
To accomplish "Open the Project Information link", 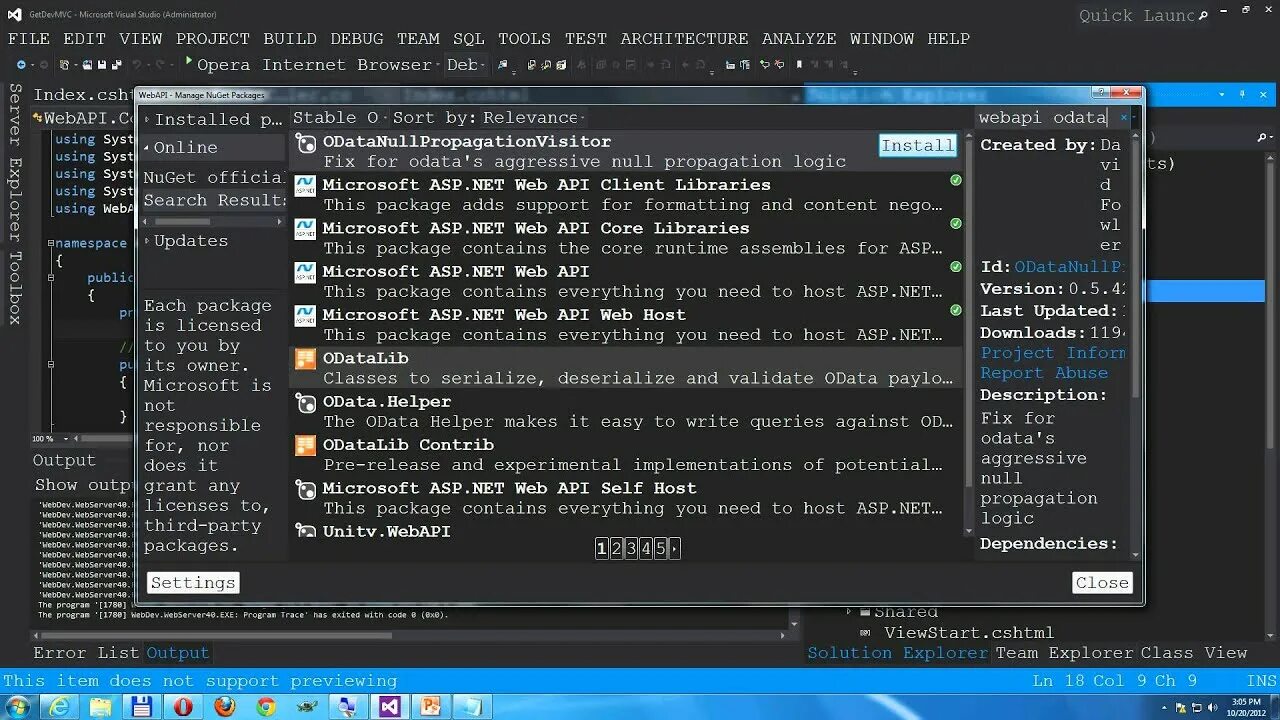I will tap(1053, 353).
